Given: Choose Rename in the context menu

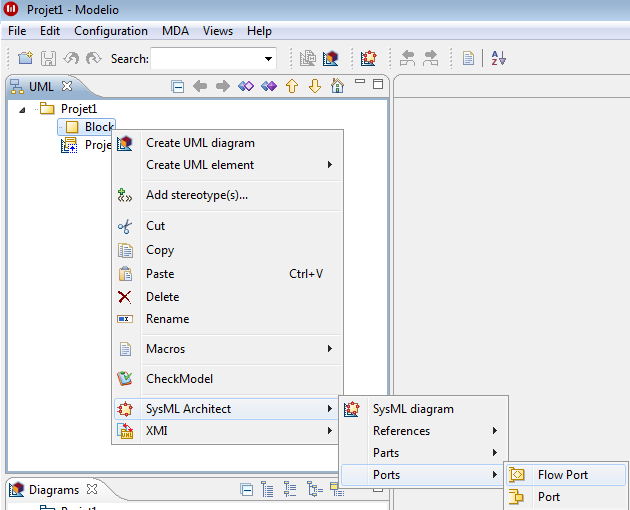Looking at the screenshot, I should (226, 319).
